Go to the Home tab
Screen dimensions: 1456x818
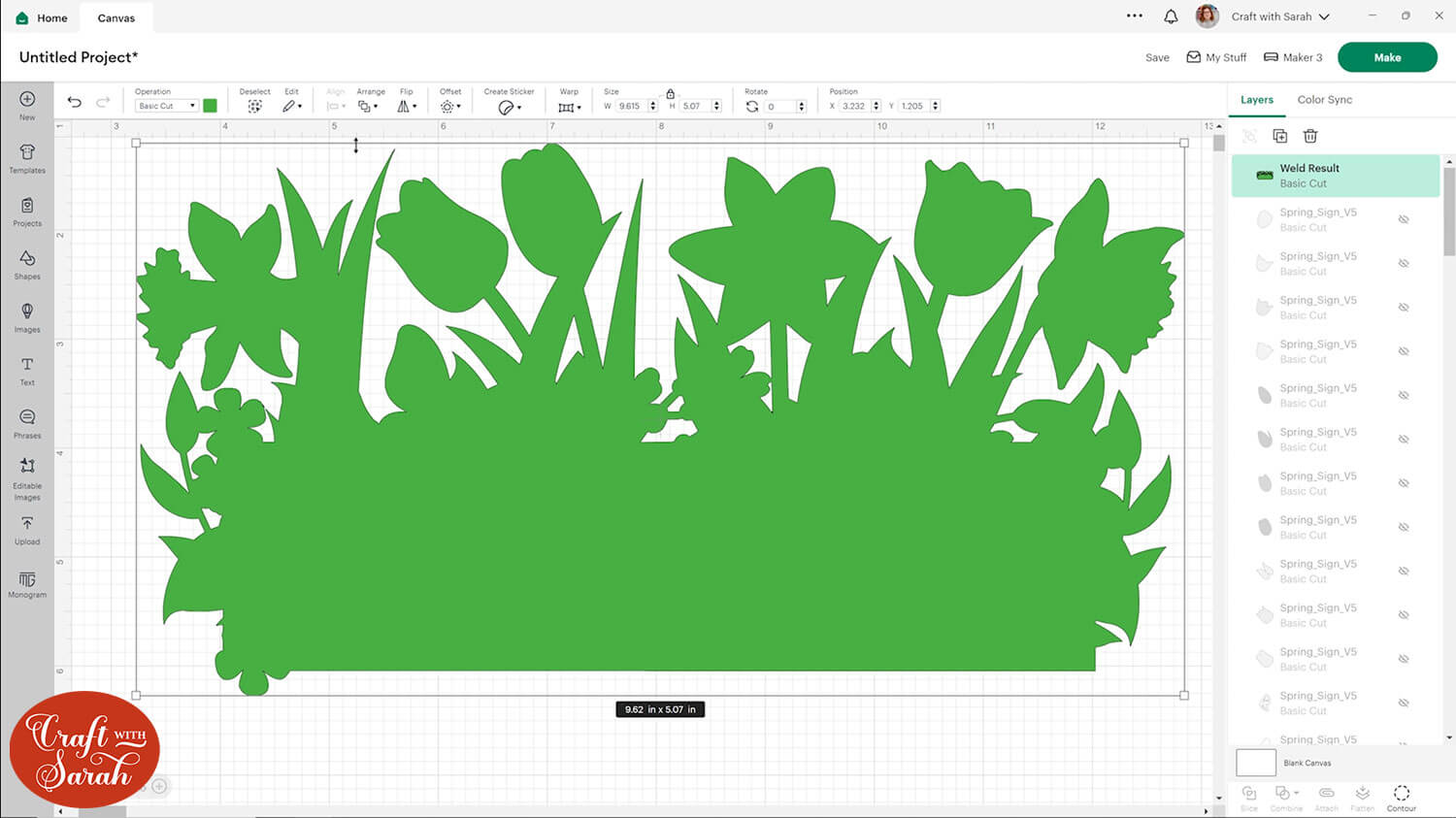tap(41, 16)
